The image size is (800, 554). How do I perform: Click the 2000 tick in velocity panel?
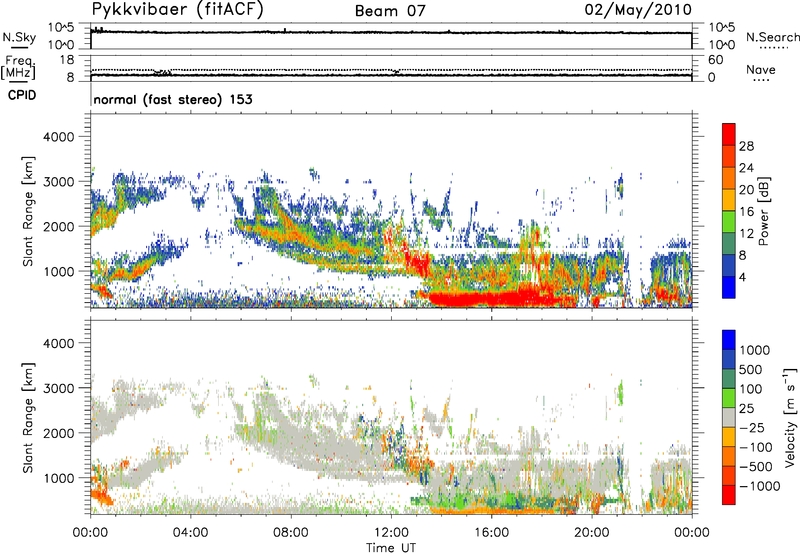58,433
